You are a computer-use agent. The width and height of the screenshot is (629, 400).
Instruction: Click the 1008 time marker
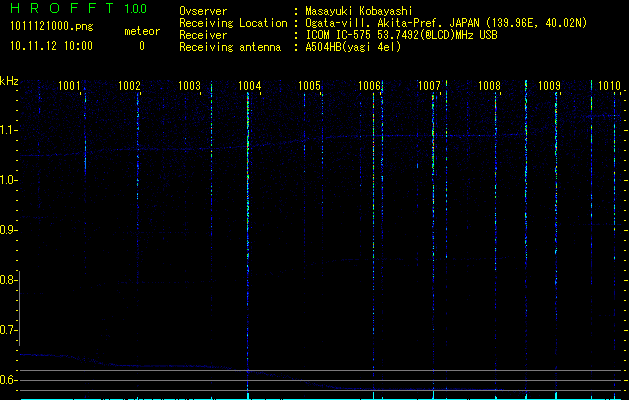489,85
